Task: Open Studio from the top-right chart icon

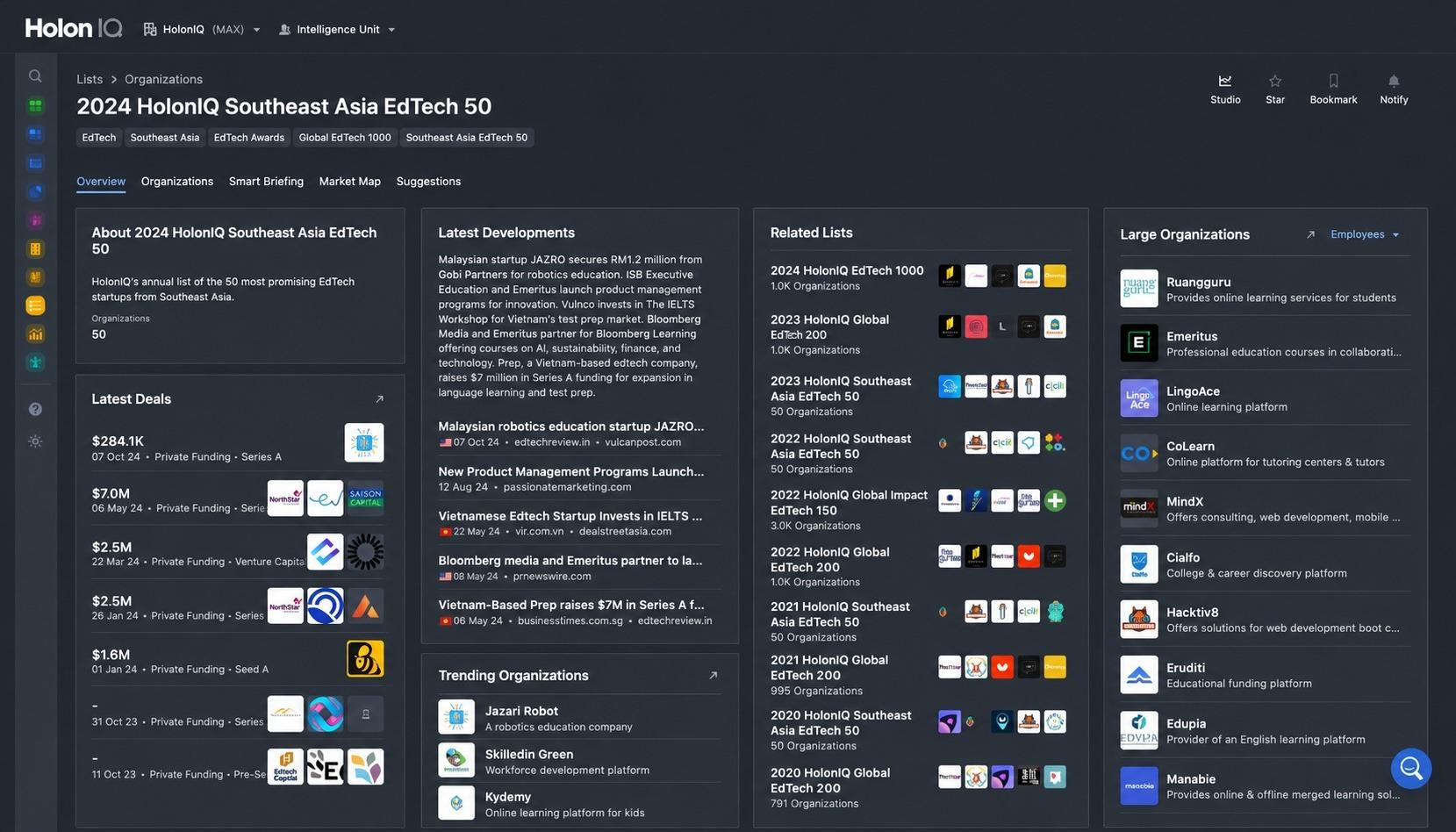Action: [x=1225, y=89]
